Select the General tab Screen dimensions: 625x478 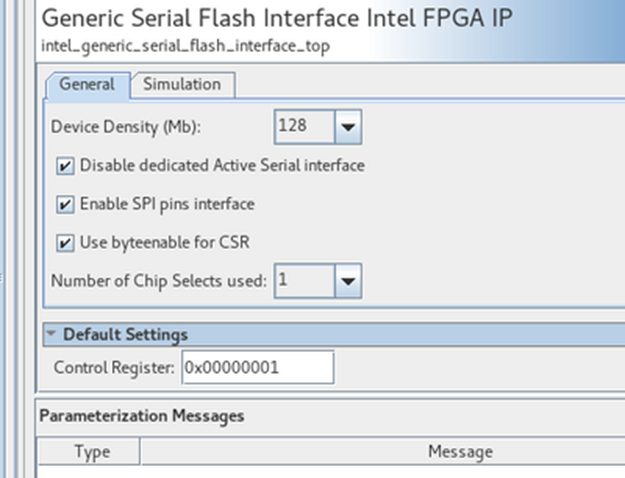click(x=87, y=84)
